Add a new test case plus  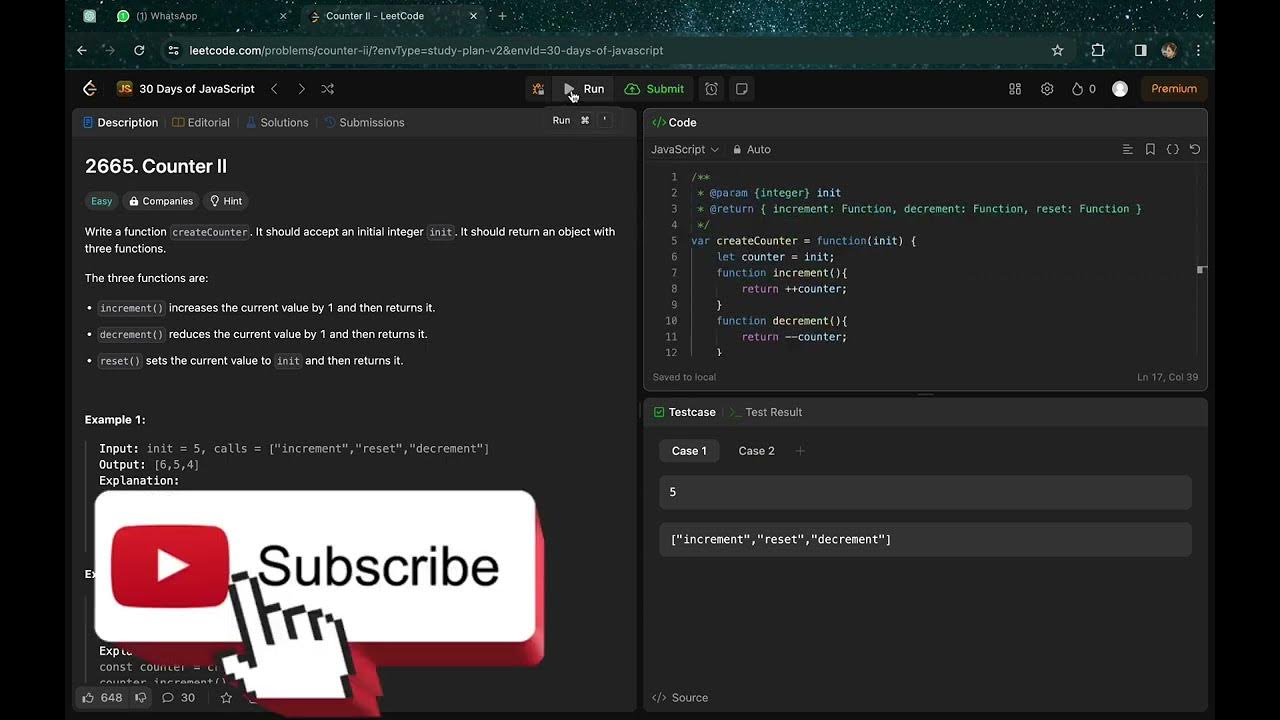point(800,451)
